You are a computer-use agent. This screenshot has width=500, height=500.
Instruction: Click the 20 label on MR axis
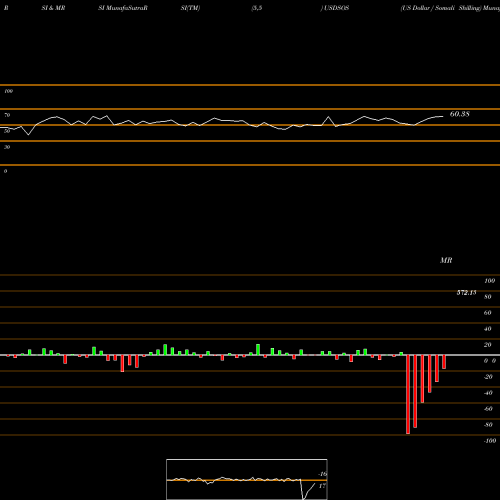click(488, 345)
